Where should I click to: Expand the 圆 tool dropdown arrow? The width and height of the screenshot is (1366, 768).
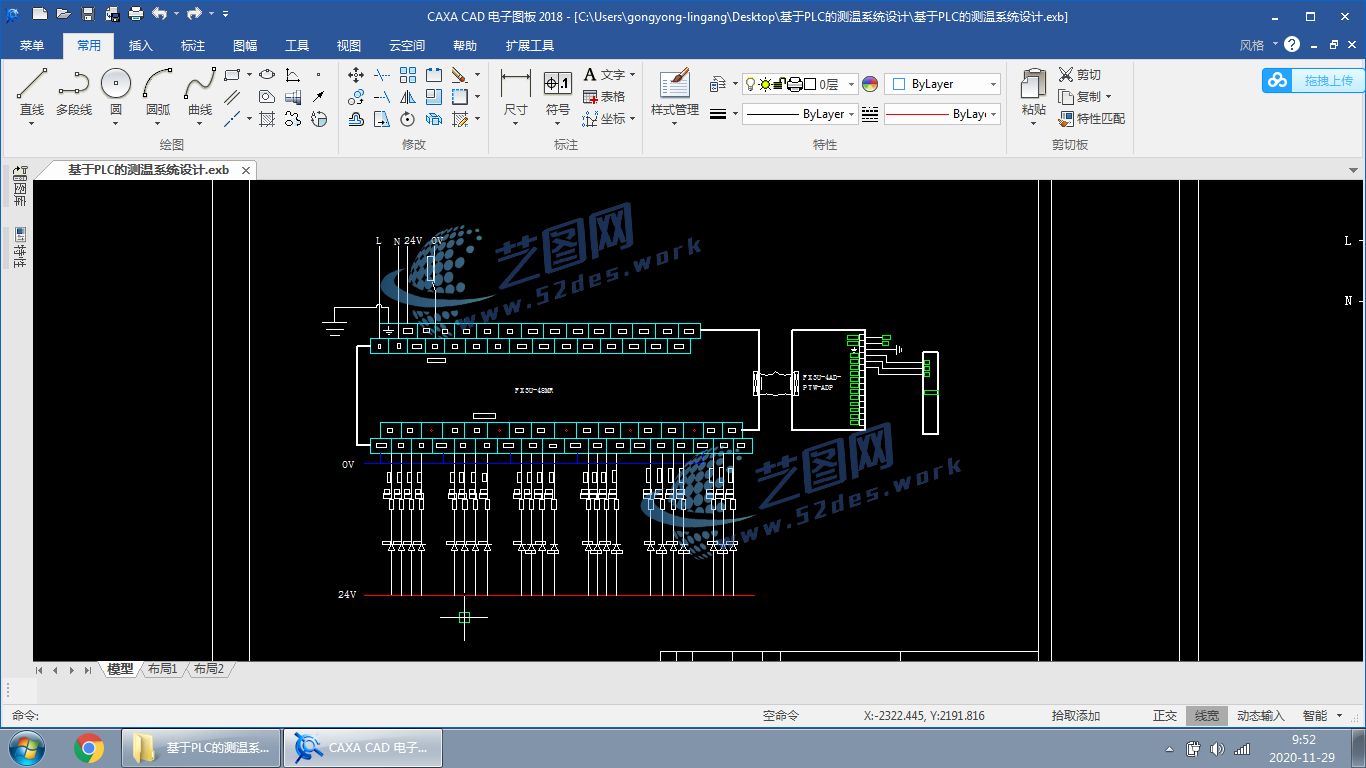(116, 124)
